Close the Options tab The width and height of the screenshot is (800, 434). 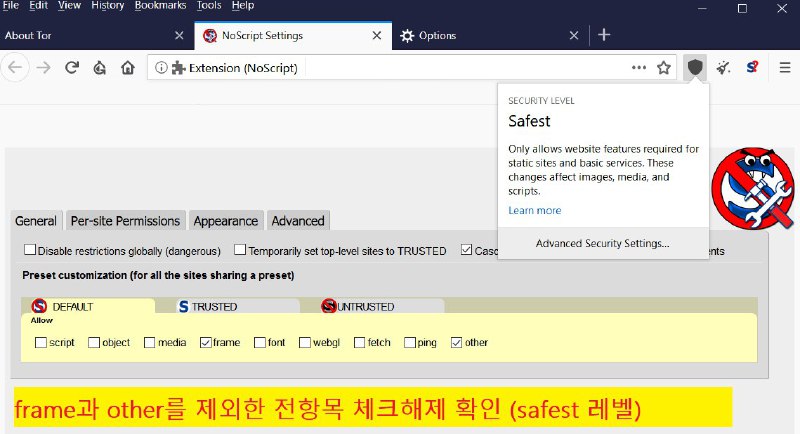[x=574, y=35]
